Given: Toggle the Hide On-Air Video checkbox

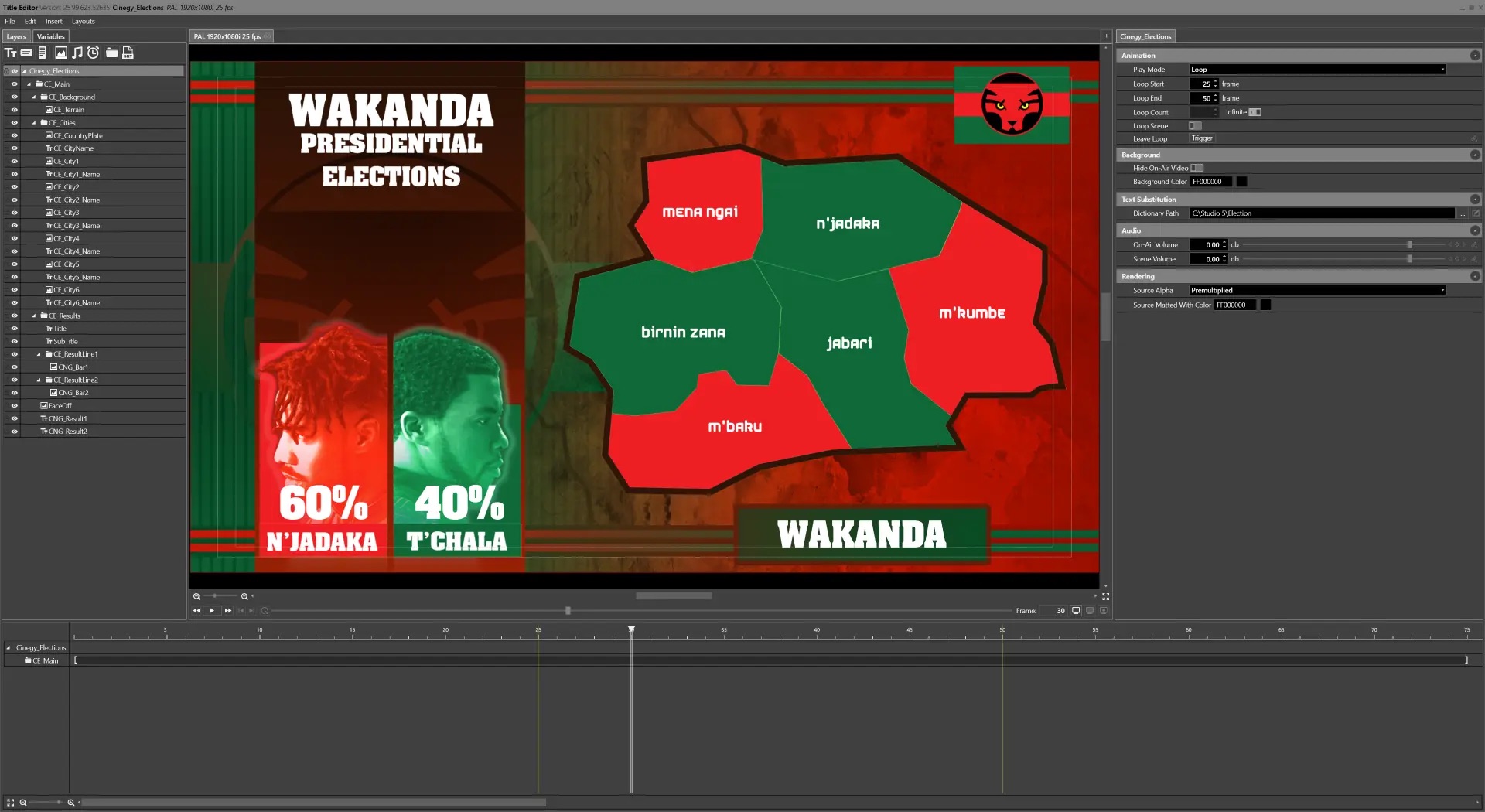Looking at the screenshot, I should click(x=1197, y=168).
